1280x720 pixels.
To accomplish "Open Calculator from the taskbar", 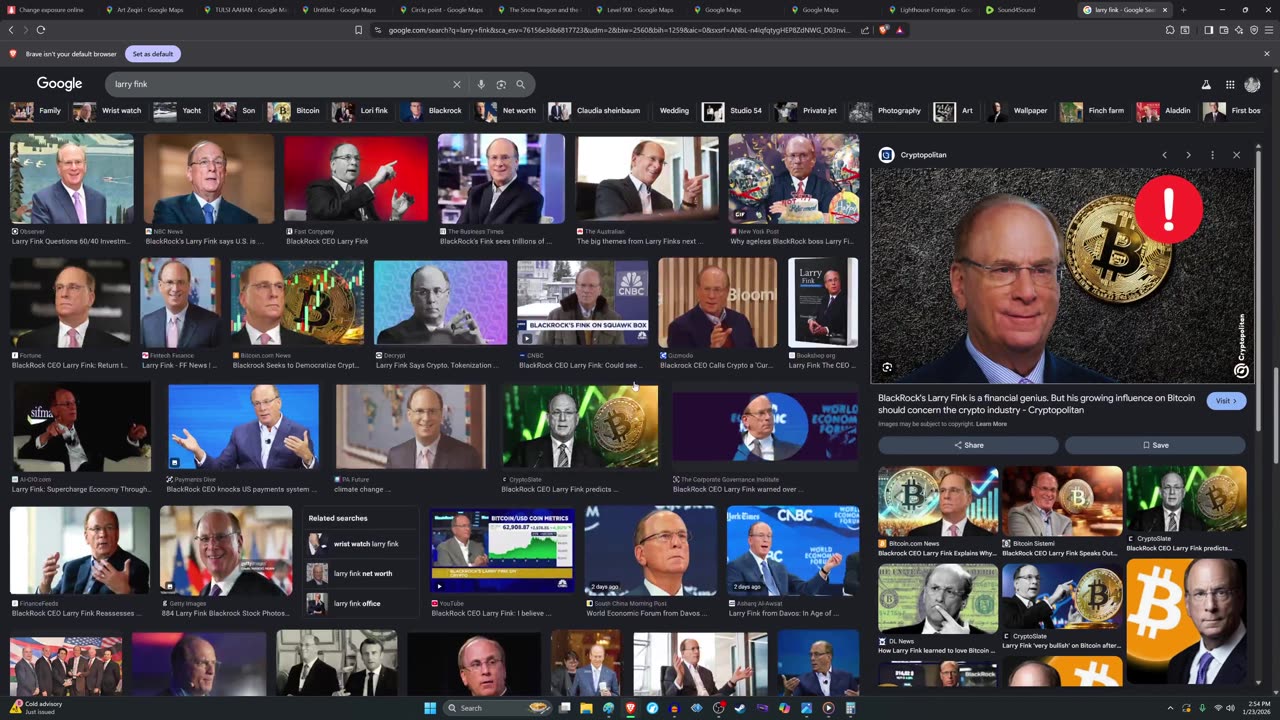I will tap(850, 708).
